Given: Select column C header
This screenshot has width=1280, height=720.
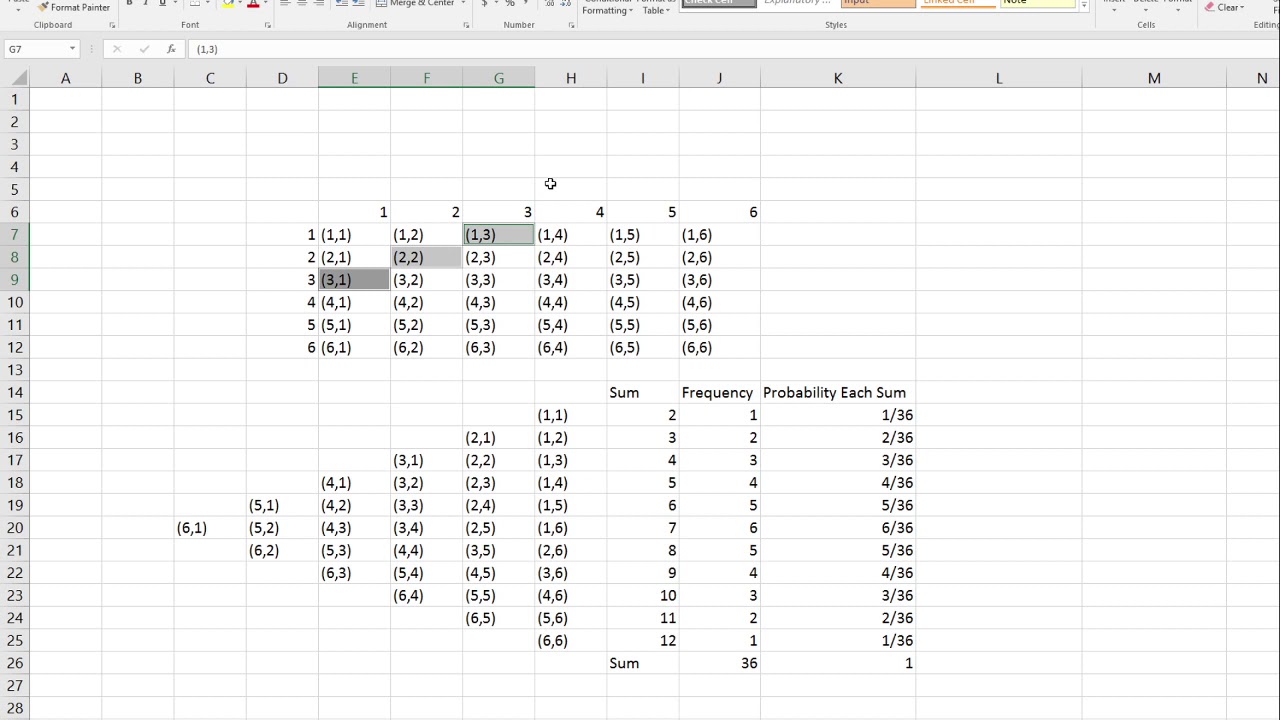Looking at the screenshot, I should click(210, 78).
